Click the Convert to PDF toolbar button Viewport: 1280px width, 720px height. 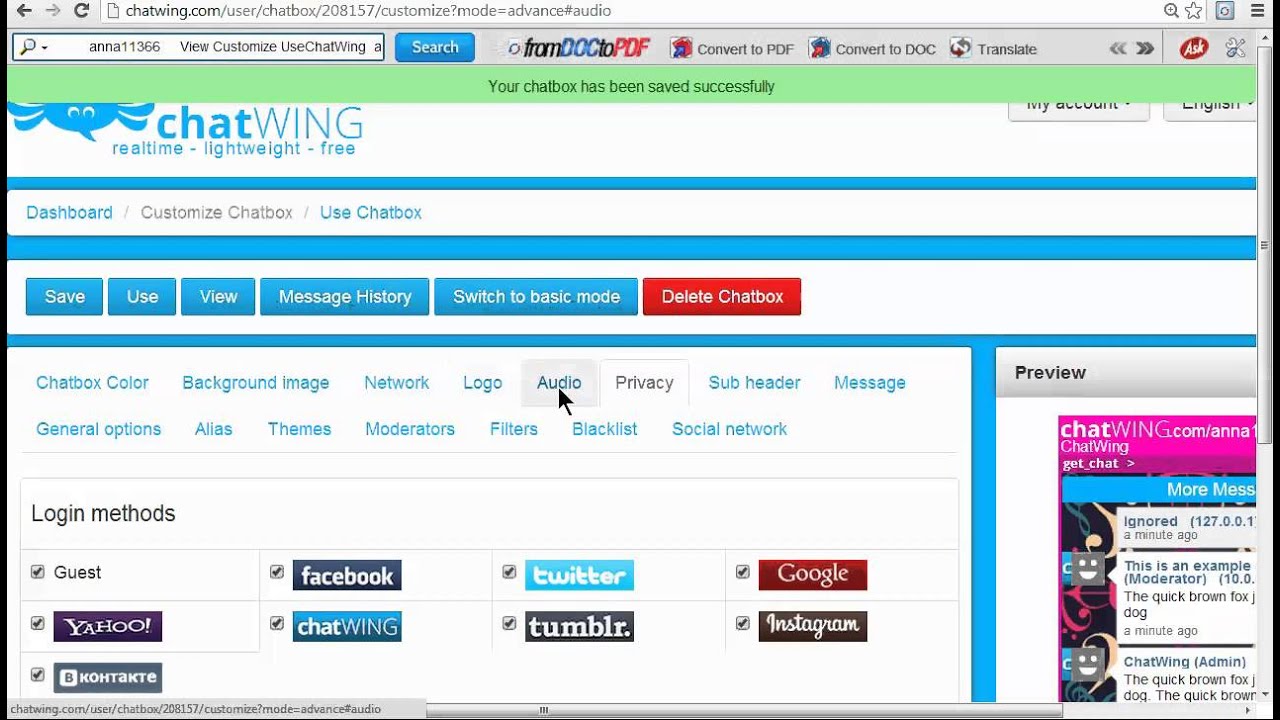click(733, 48)
